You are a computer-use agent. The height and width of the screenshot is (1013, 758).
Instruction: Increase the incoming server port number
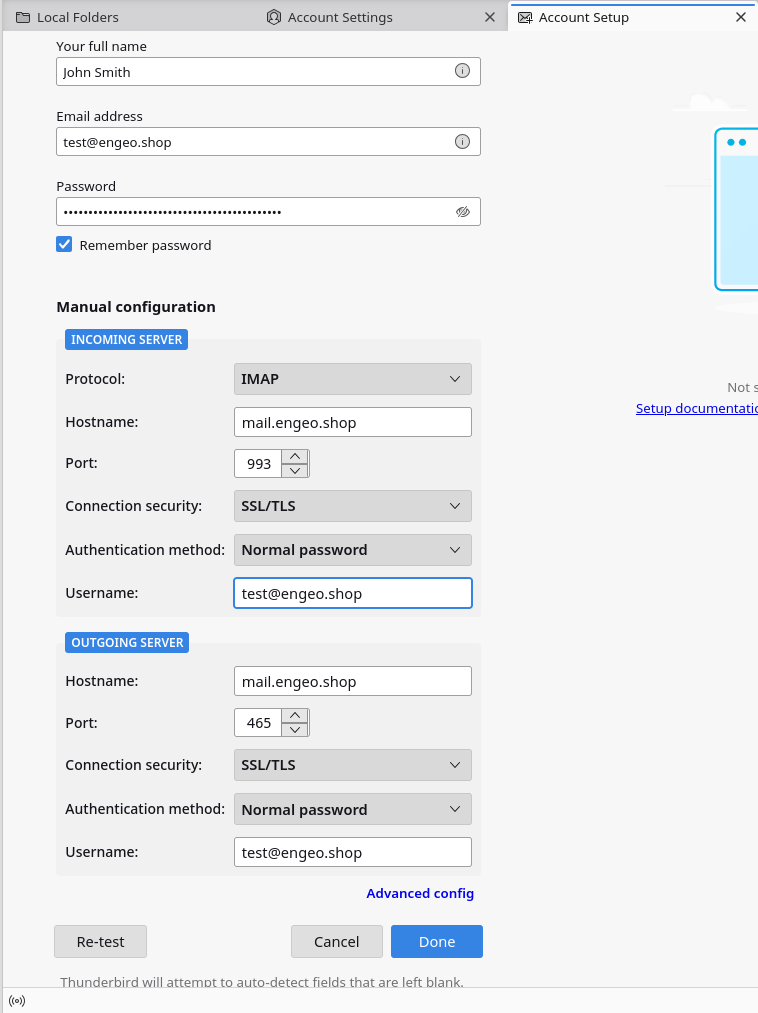pos(295,457)
